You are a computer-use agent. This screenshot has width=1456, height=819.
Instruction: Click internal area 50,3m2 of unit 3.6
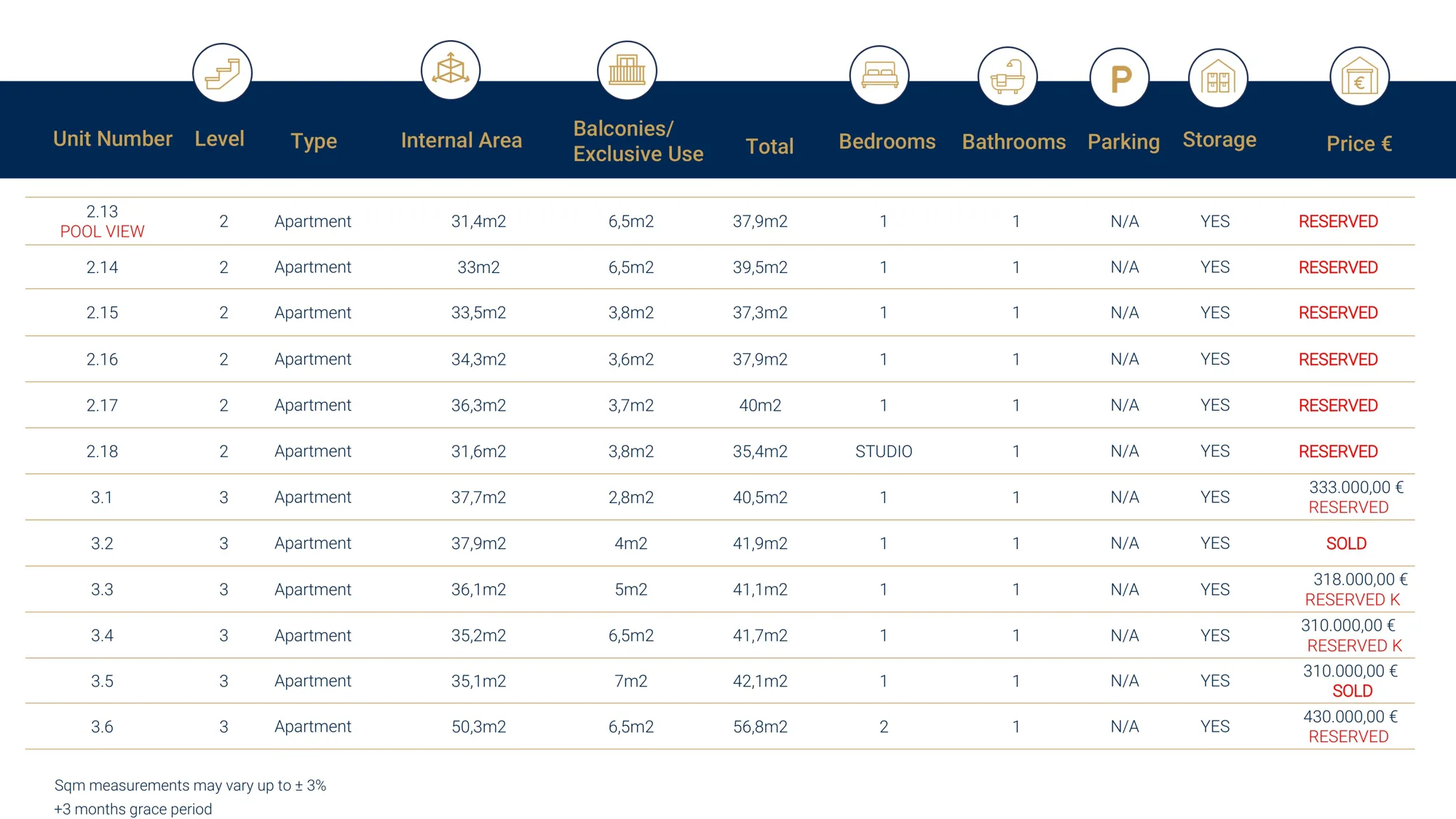(478, 727)
